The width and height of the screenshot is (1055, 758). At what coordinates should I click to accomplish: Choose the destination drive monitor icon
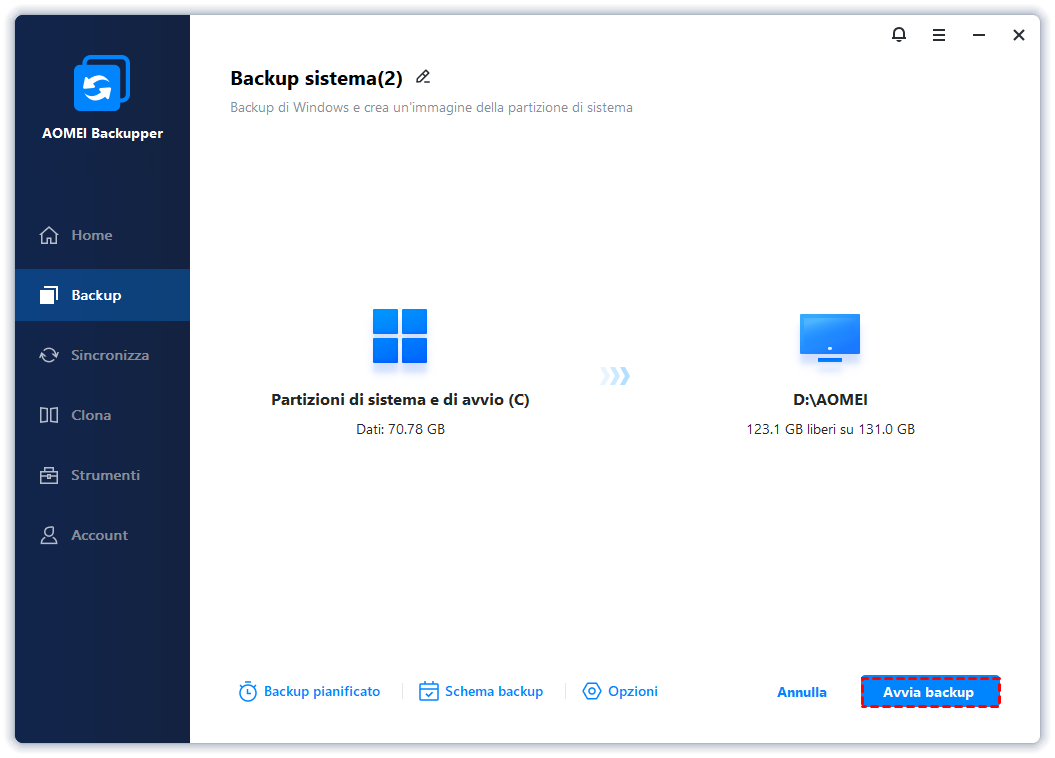pyautogui.click(x=829, y=337)
